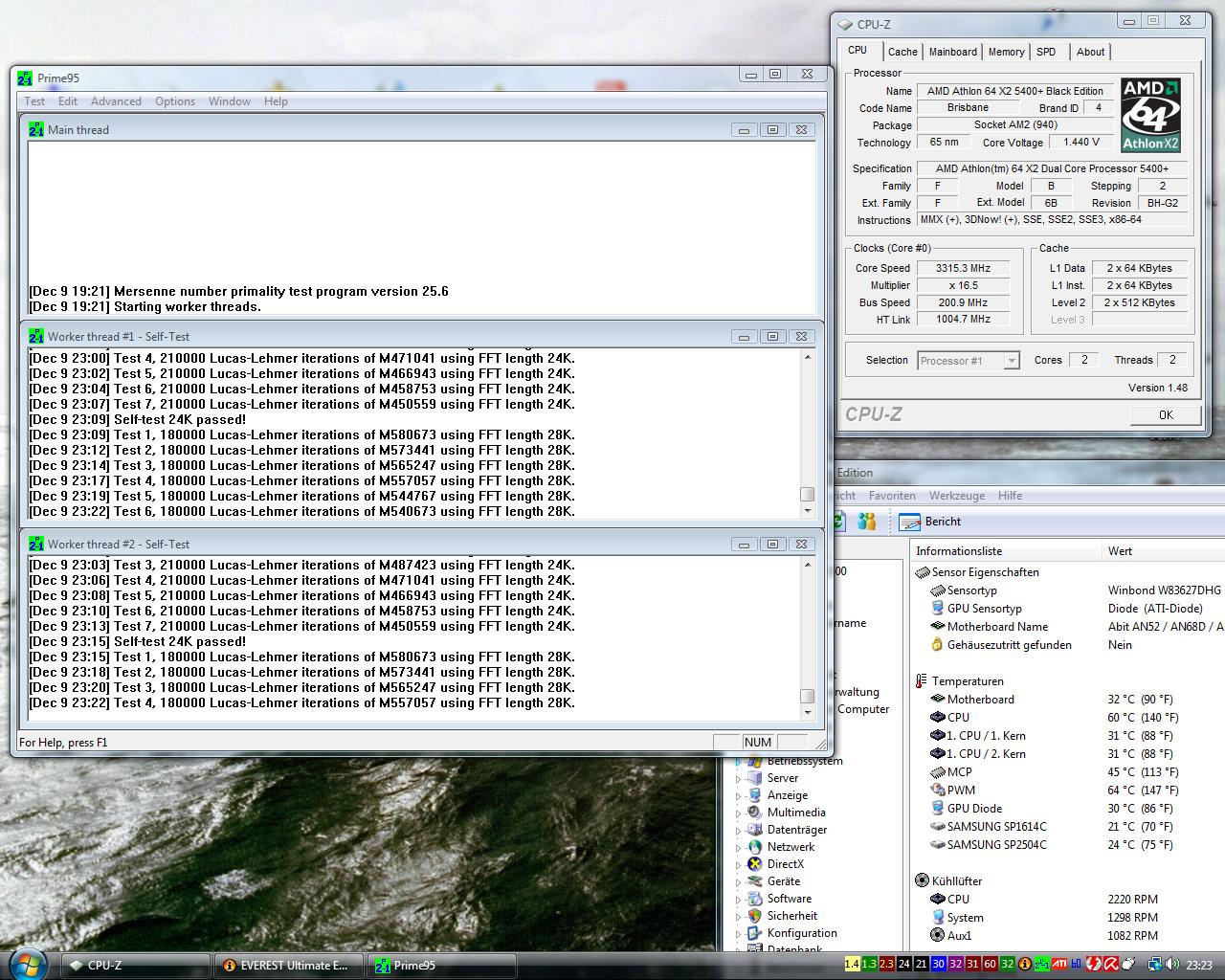Expand the Software tree node

(738, 899)
